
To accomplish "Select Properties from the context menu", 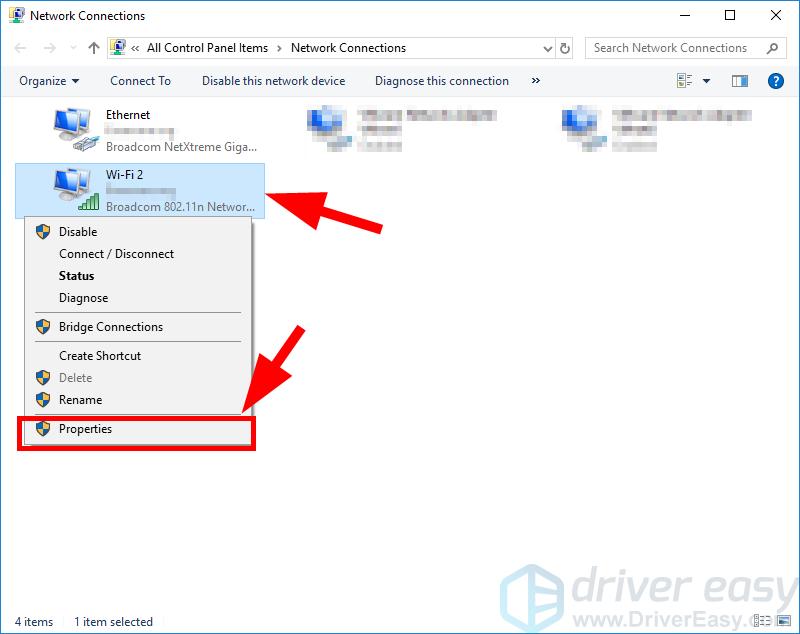I will coord(85,429).
